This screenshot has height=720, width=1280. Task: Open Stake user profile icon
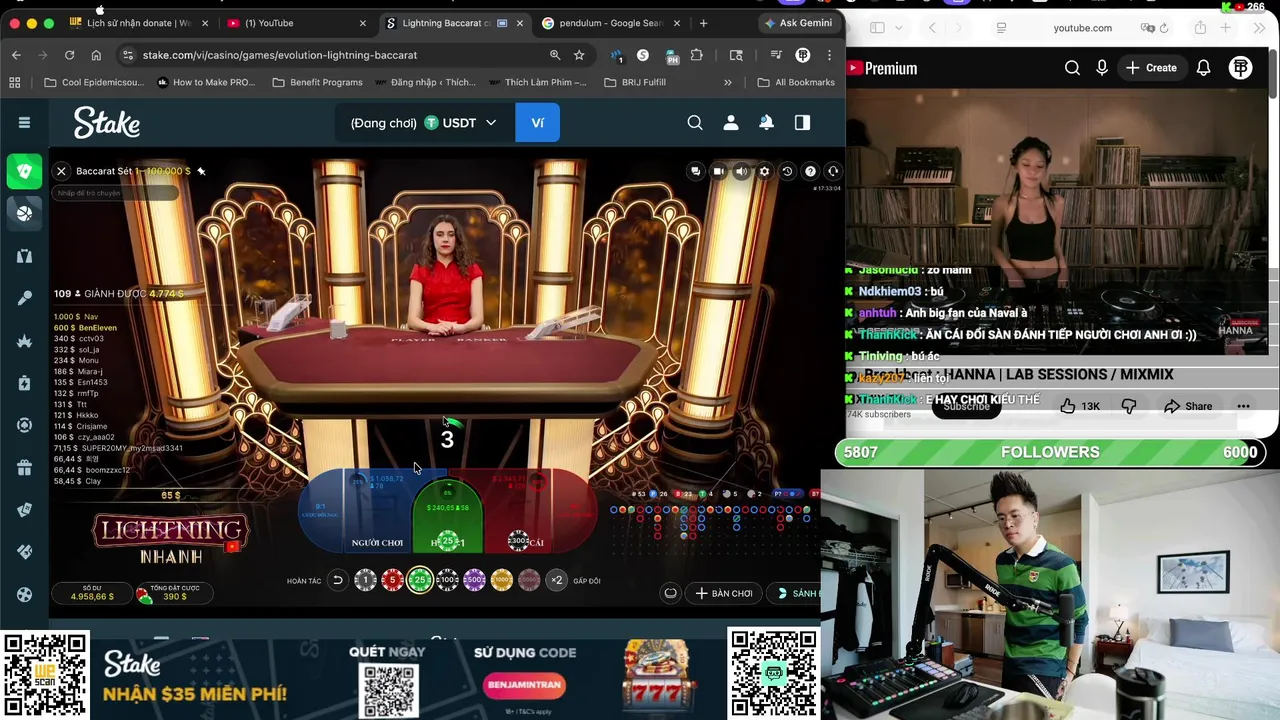pos(731,122)
